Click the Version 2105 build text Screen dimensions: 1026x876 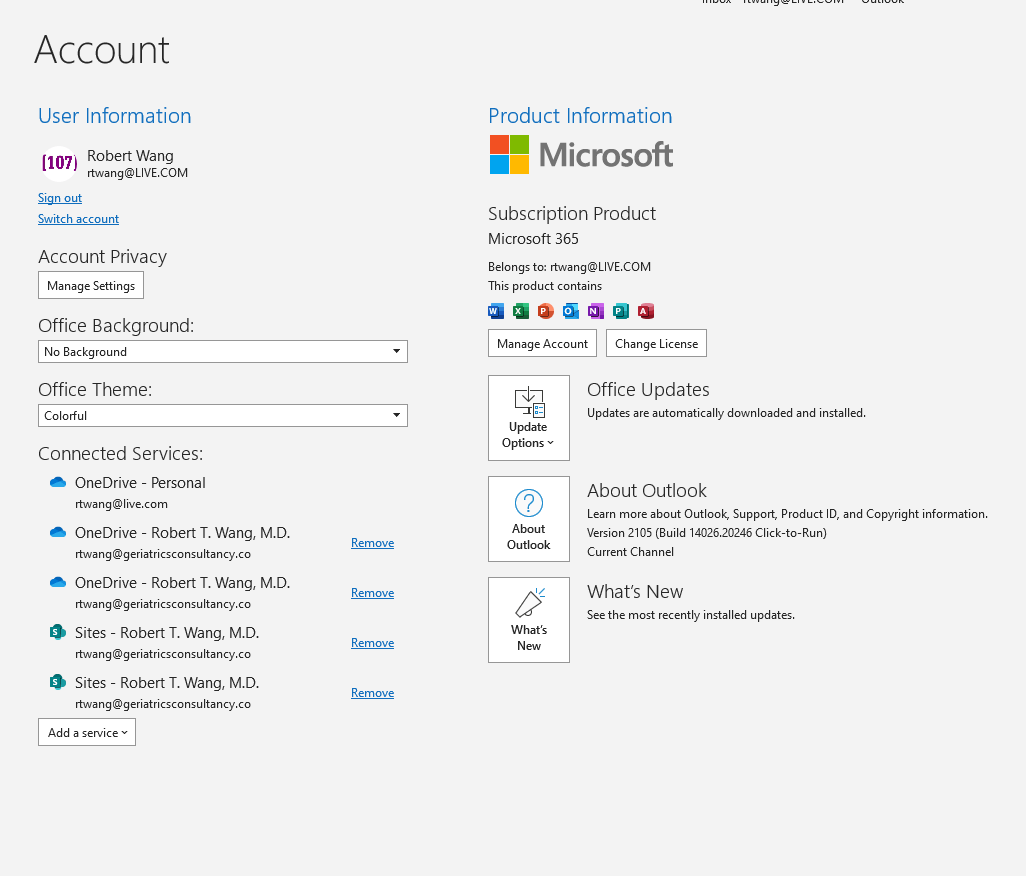(x=707, y=533)
